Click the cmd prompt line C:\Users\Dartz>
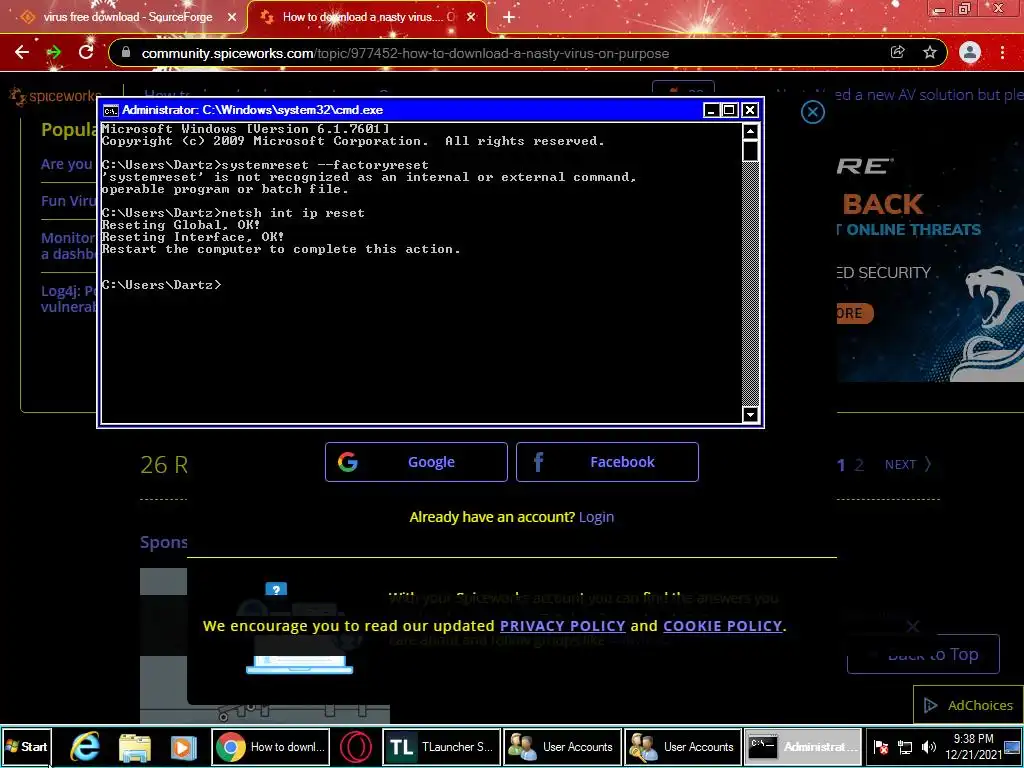 pos(162,285)
